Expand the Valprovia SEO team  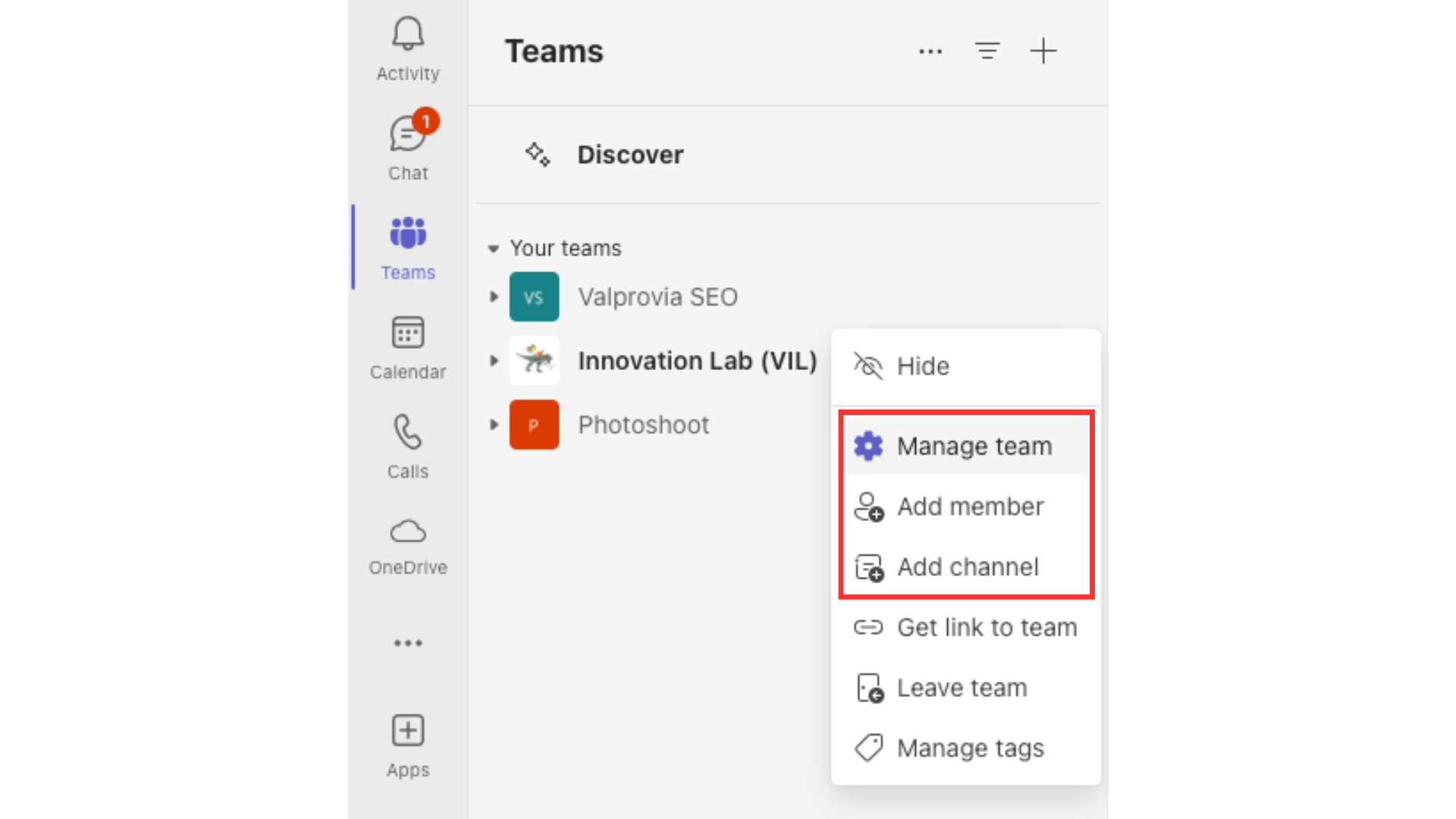tap(494, 296)
